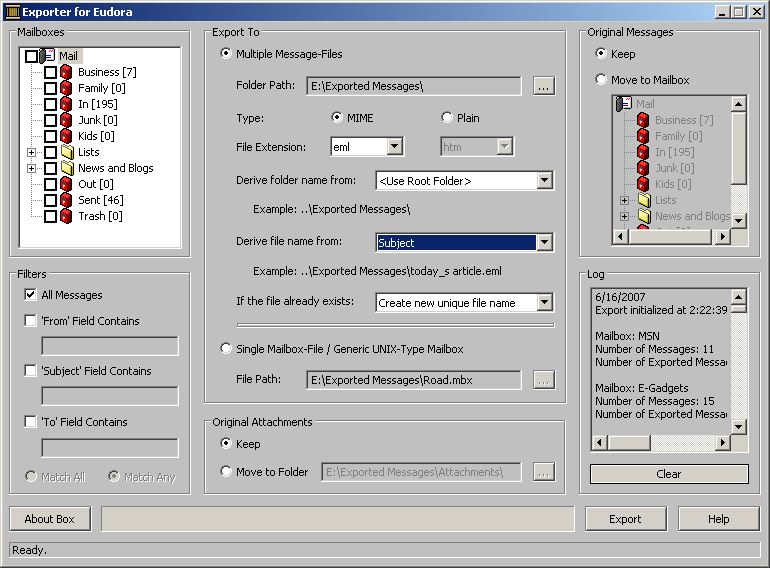
Task: Browse for Folder Path with ellipsis button
Action: 543,86
